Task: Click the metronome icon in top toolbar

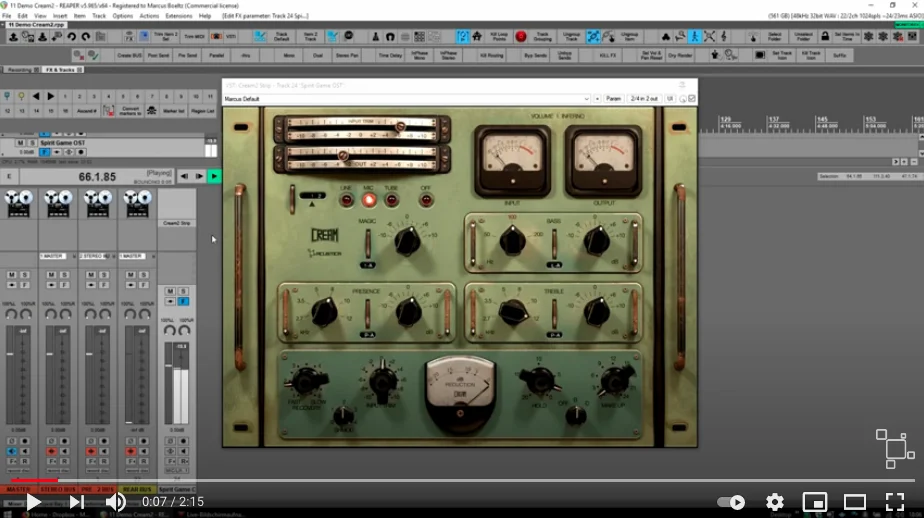Action: tap(376, 37)
